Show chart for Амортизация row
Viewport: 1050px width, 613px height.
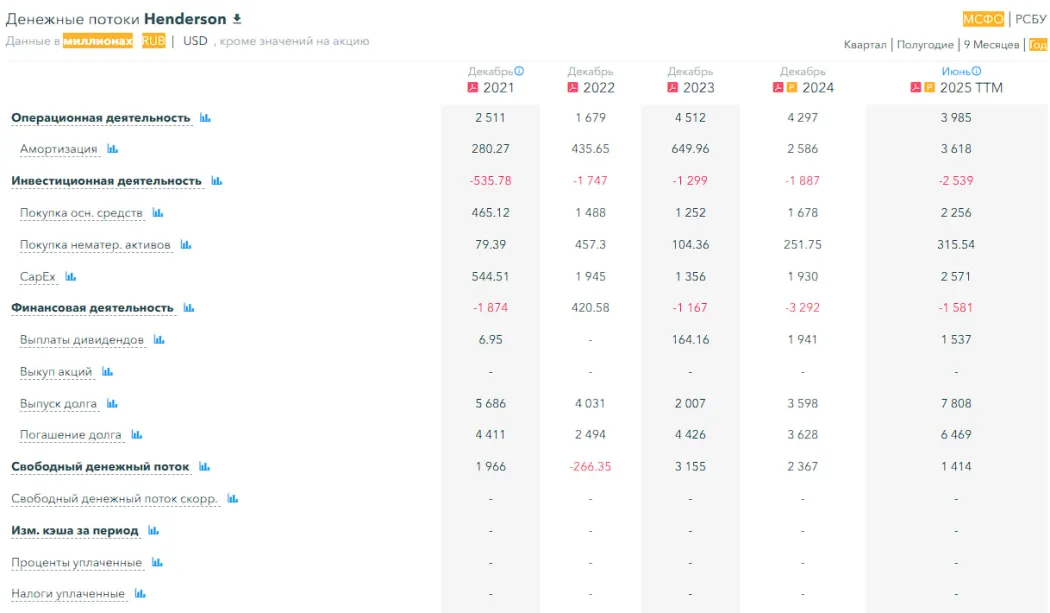113,149
